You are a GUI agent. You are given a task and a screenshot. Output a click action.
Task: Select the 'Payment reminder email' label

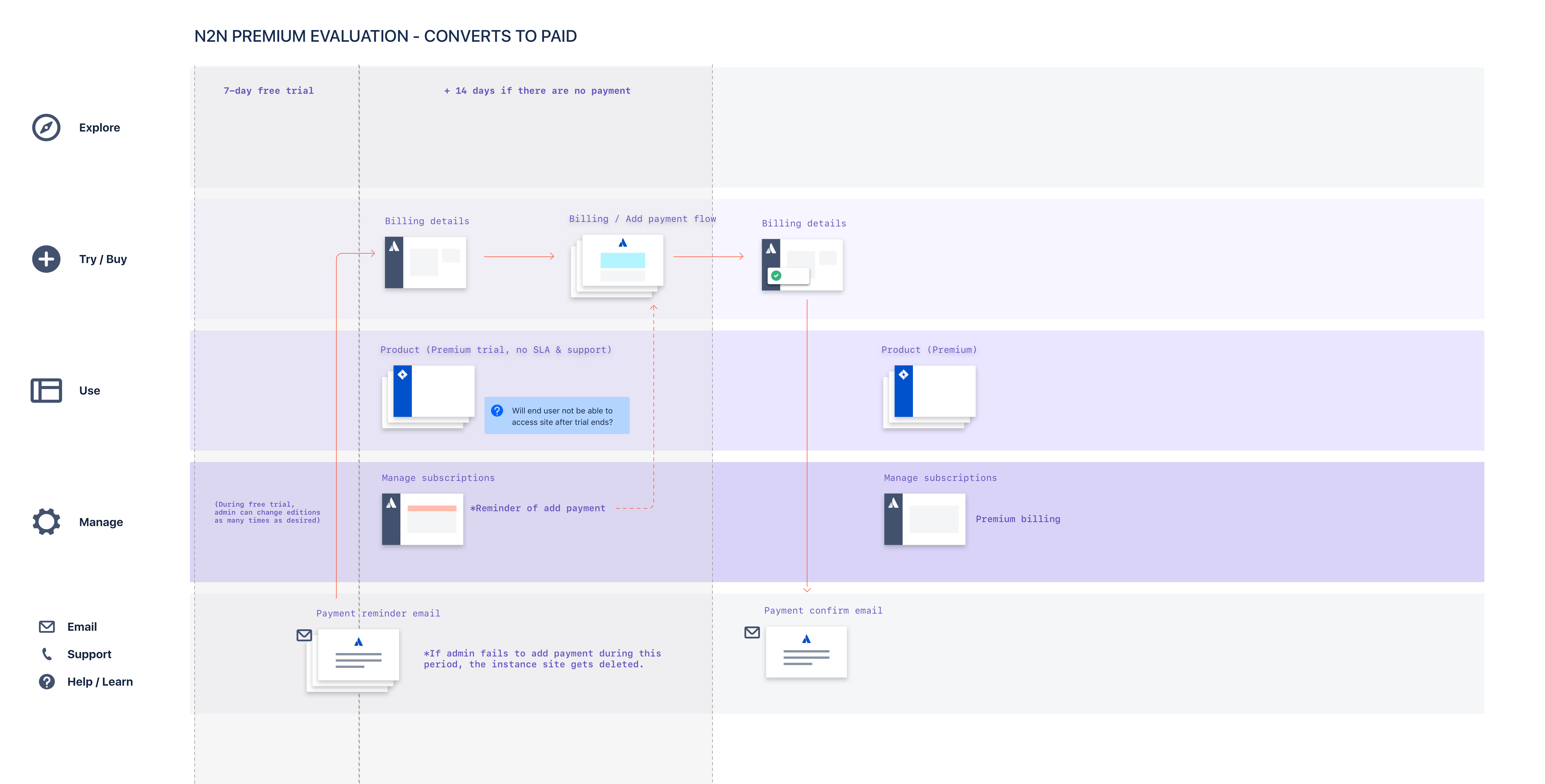(378, 613)
